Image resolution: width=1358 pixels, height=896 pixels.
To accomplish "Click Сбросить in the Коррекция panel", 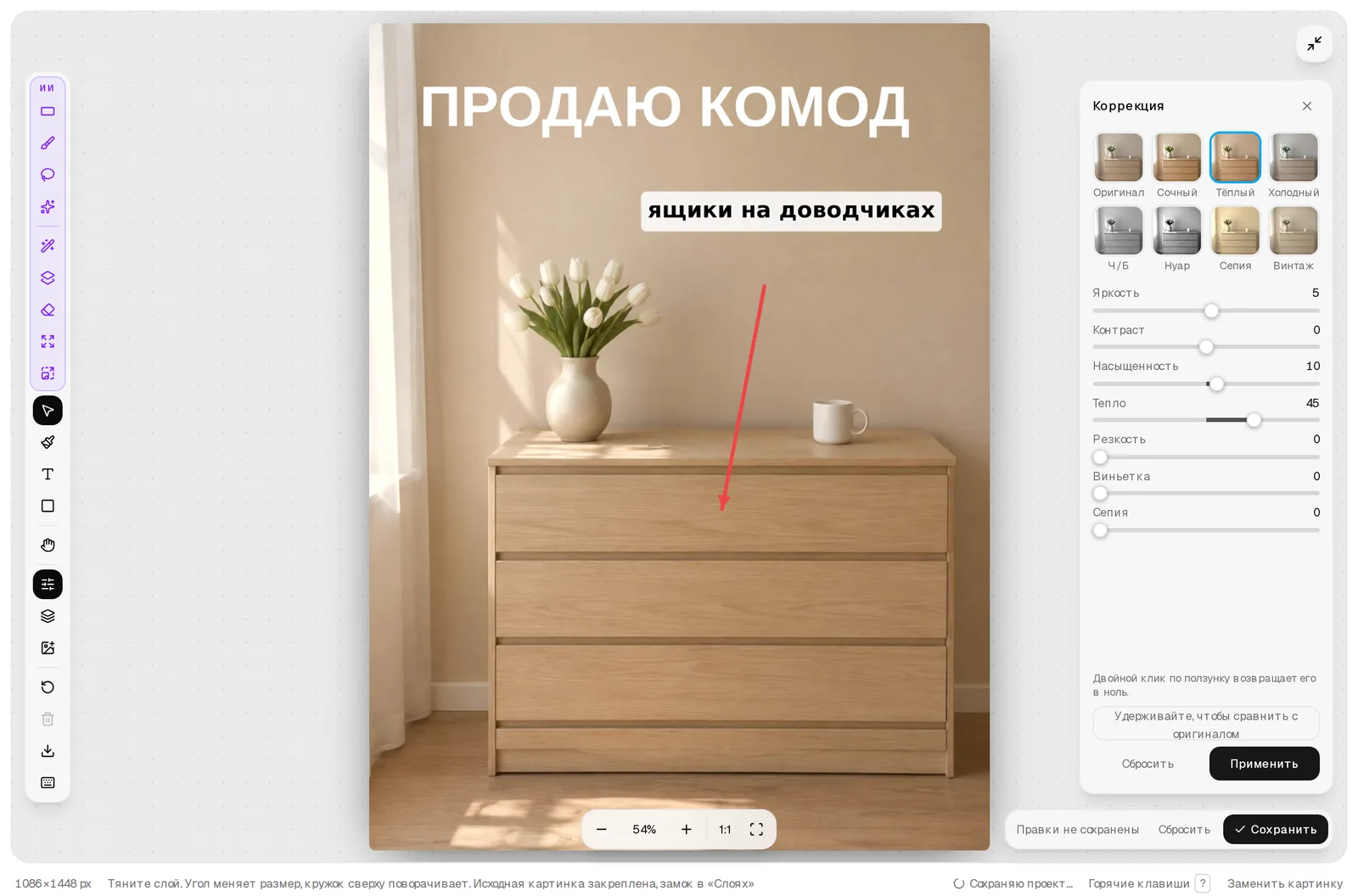I will pos(1148,764).
